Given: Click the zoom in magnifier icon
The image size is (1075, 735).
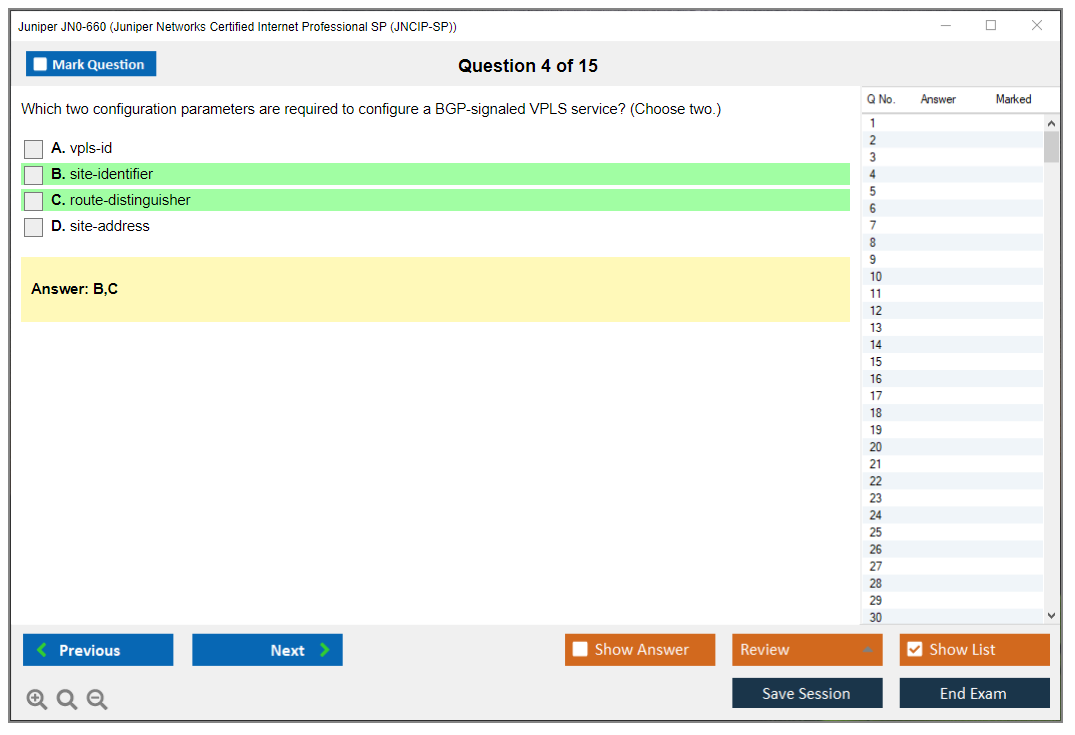Looking at the screenshot, I should (37, 700).
